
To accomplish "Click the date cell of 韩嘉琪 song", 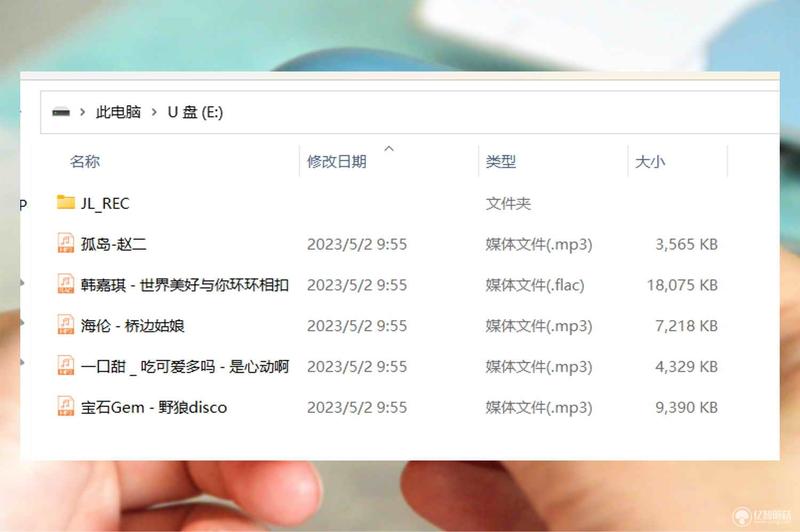I will 357,285.
